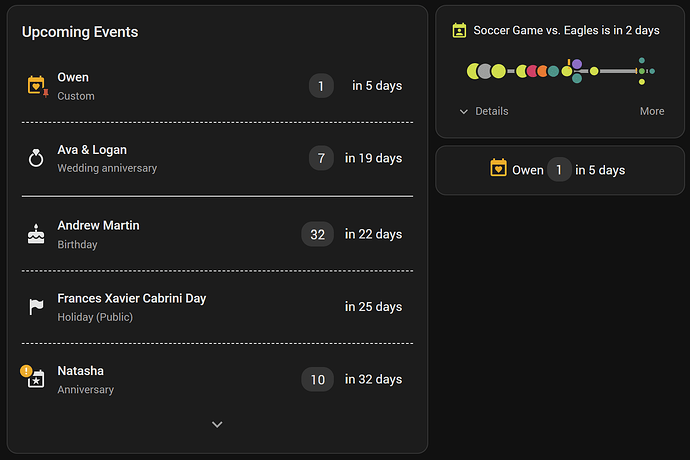
Task: Click the 'in 25 days' Cabrini Day label
Action: 373,306
